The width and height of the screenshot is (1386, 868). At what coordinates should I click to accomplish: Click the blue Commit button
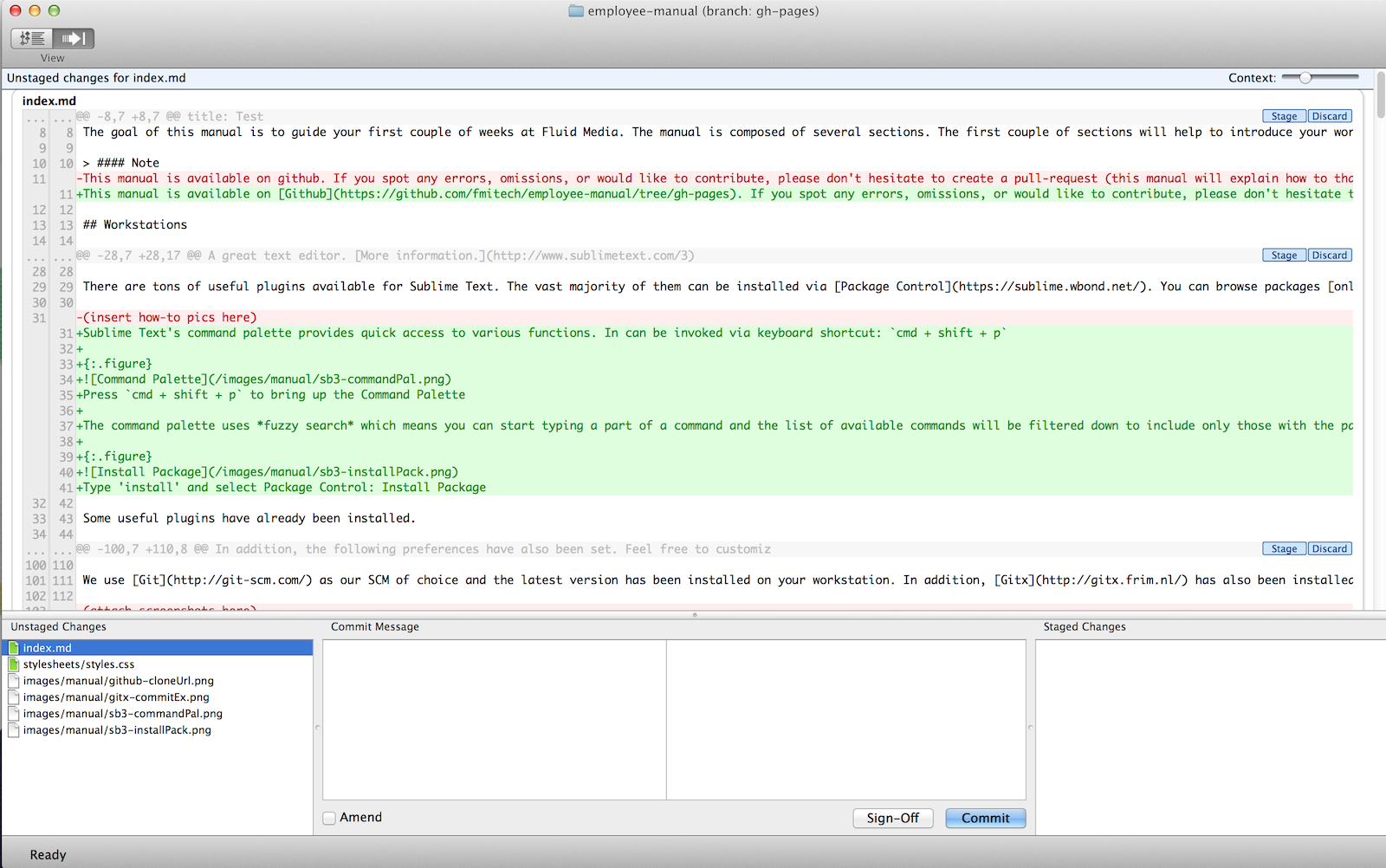[985, 818]
